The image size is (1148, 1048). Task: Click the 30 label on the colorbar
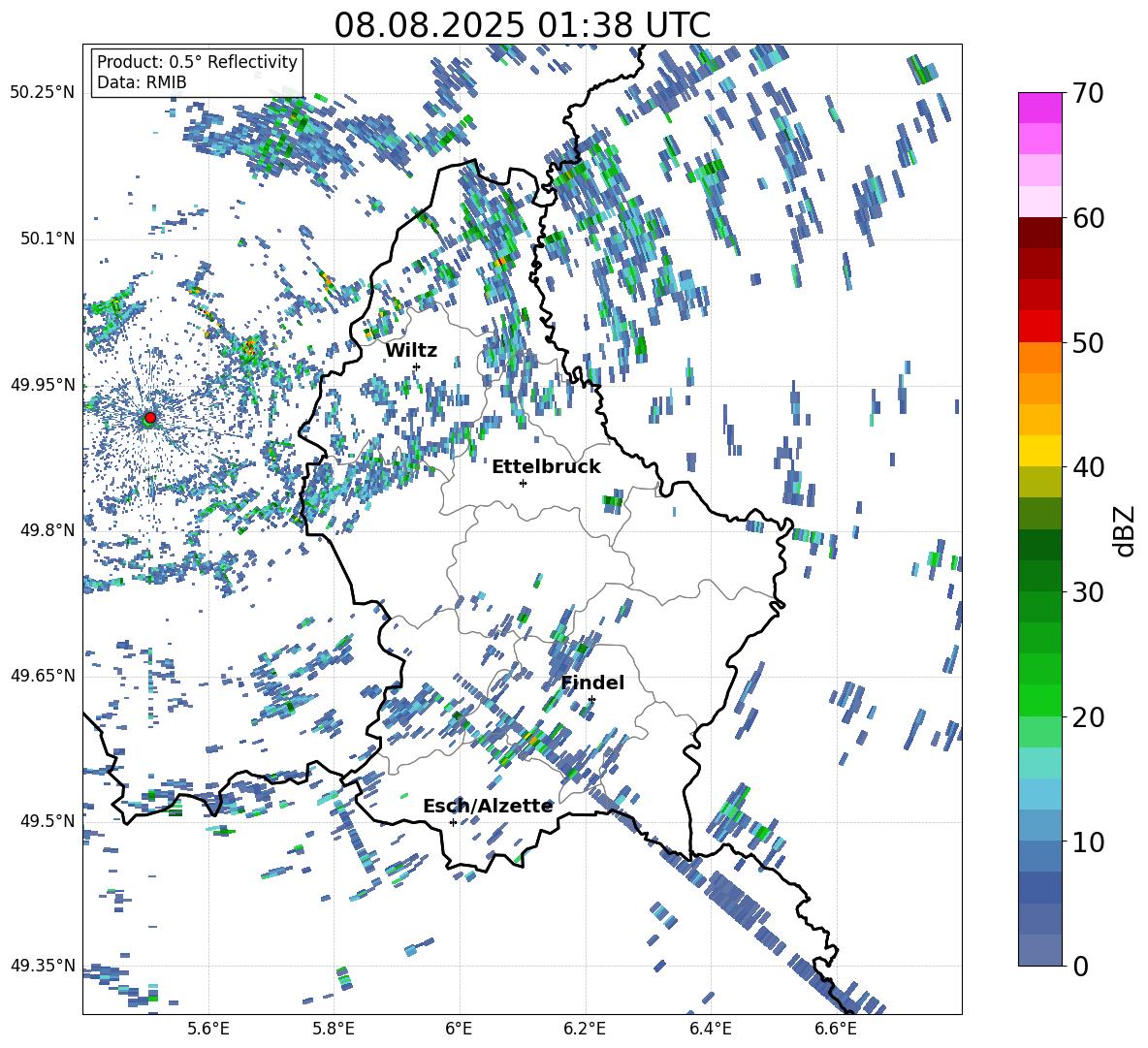(1087, 592)
